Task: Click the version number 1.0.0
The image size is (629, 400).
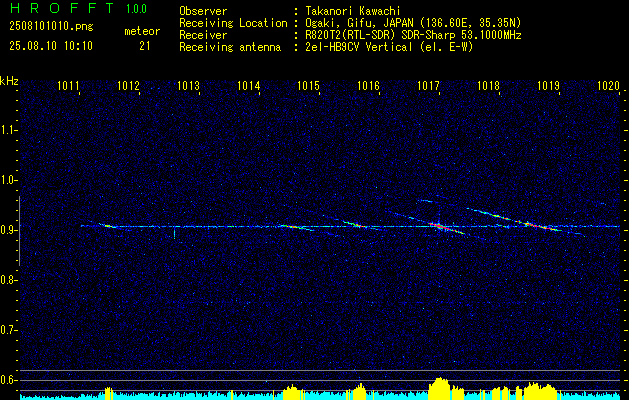Action: click(136, 9)
